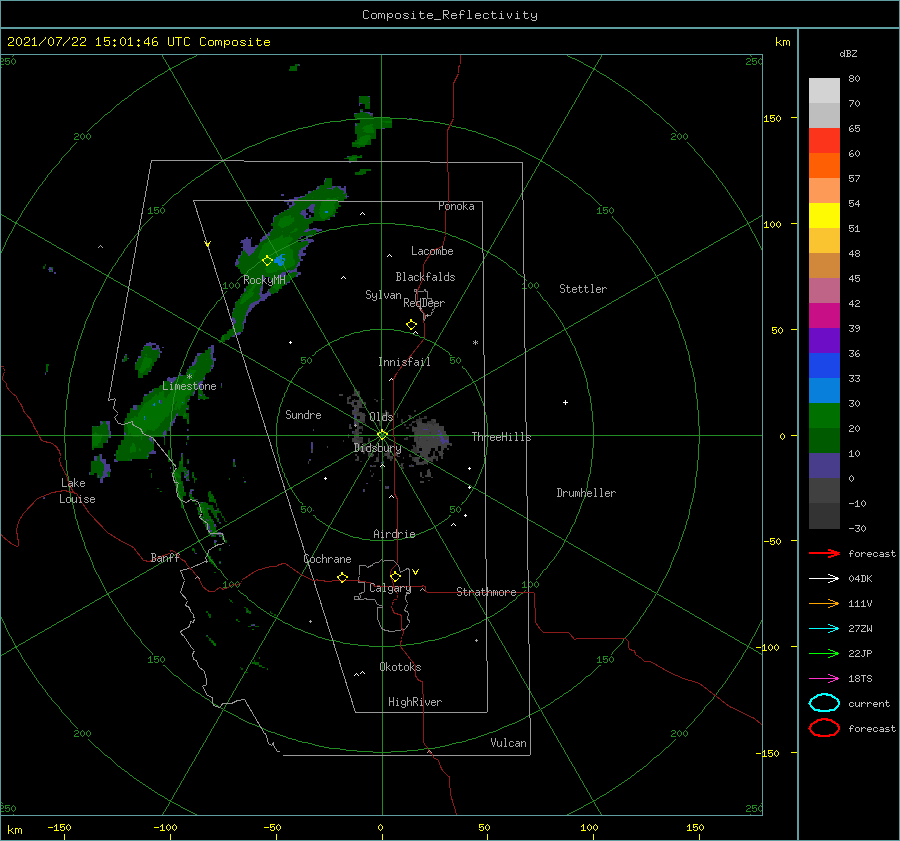The image size is (900, 841).
Task: Click the gray clutter echo east of Olds
Action: point(428,439)
